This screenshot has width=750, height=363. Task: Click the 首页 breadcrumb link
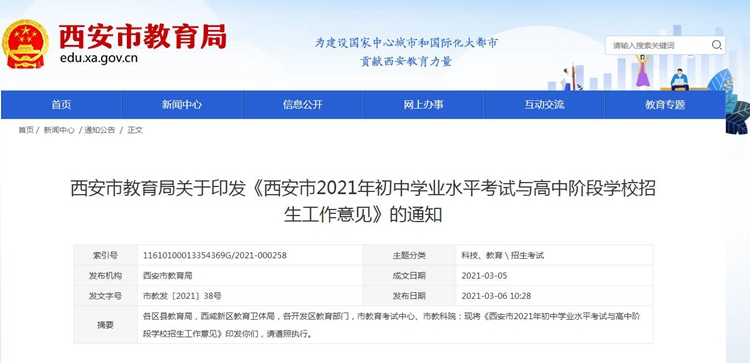tap(26, 130)
